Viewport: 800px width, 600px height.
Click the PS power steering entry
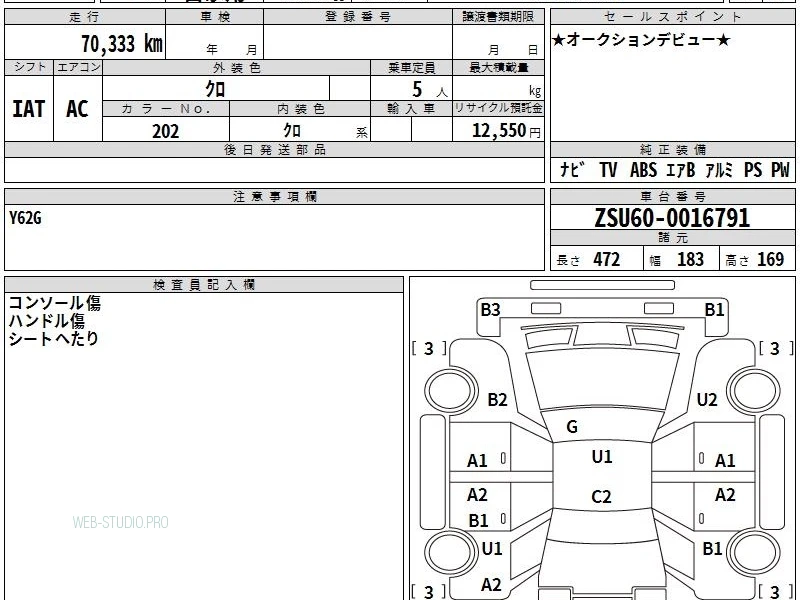click(753, 169)
